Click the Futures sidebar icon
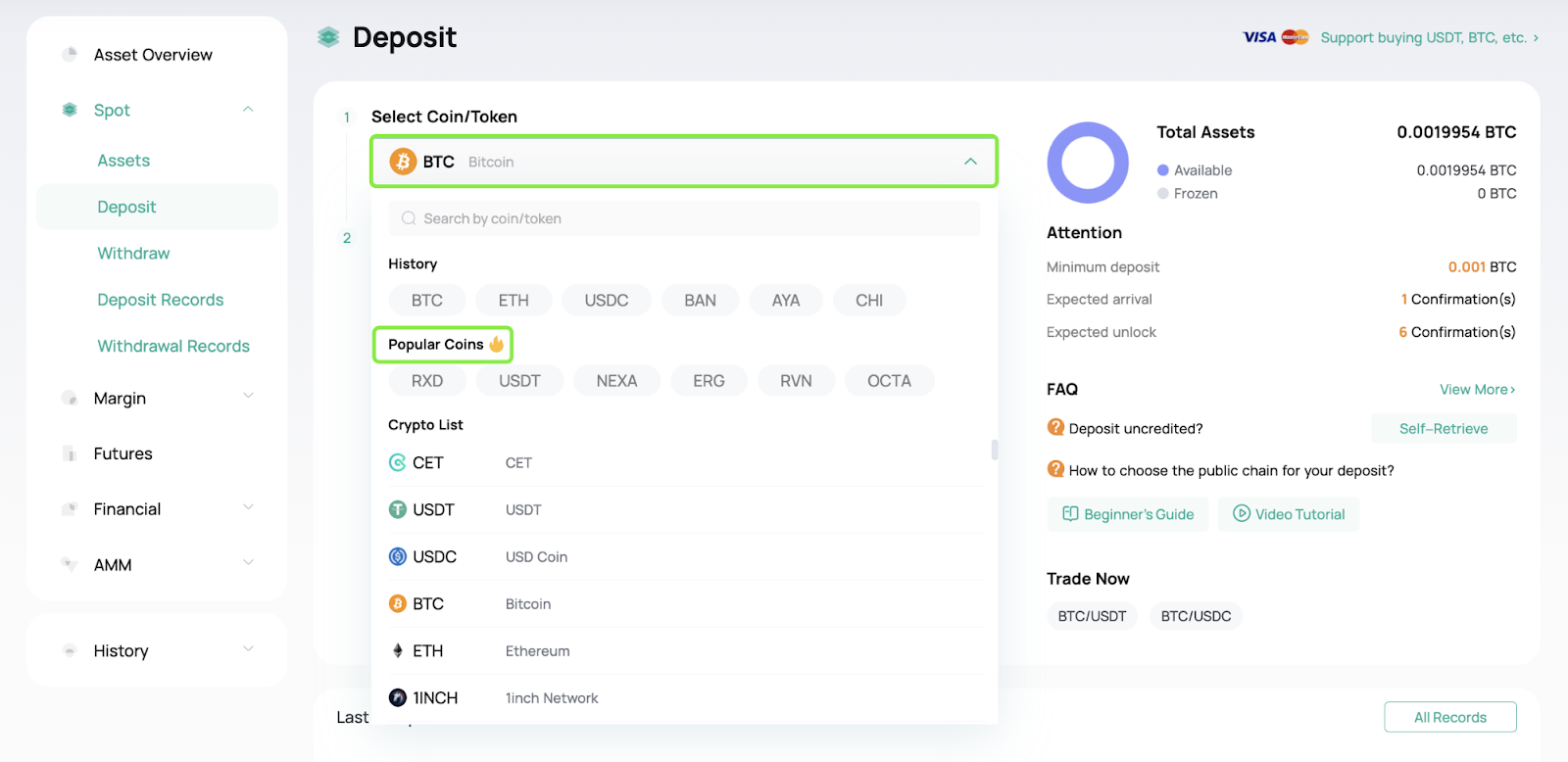Screen dimensions: 1568x762 pyautogui.click(x=70, y=453)
